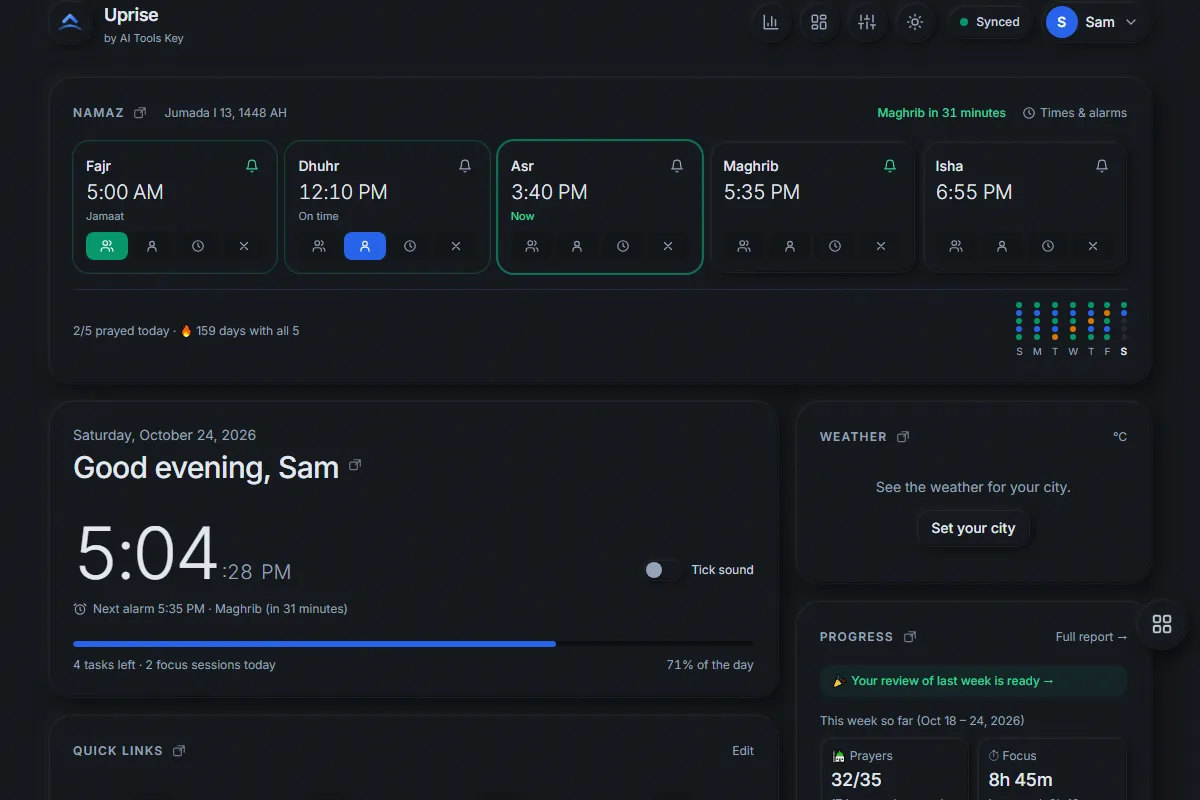Image resolution: width=1200 pixels, height=800 pixels.
Task: Toggle the Fajr alarm bell
Action: tap(252, 166)
